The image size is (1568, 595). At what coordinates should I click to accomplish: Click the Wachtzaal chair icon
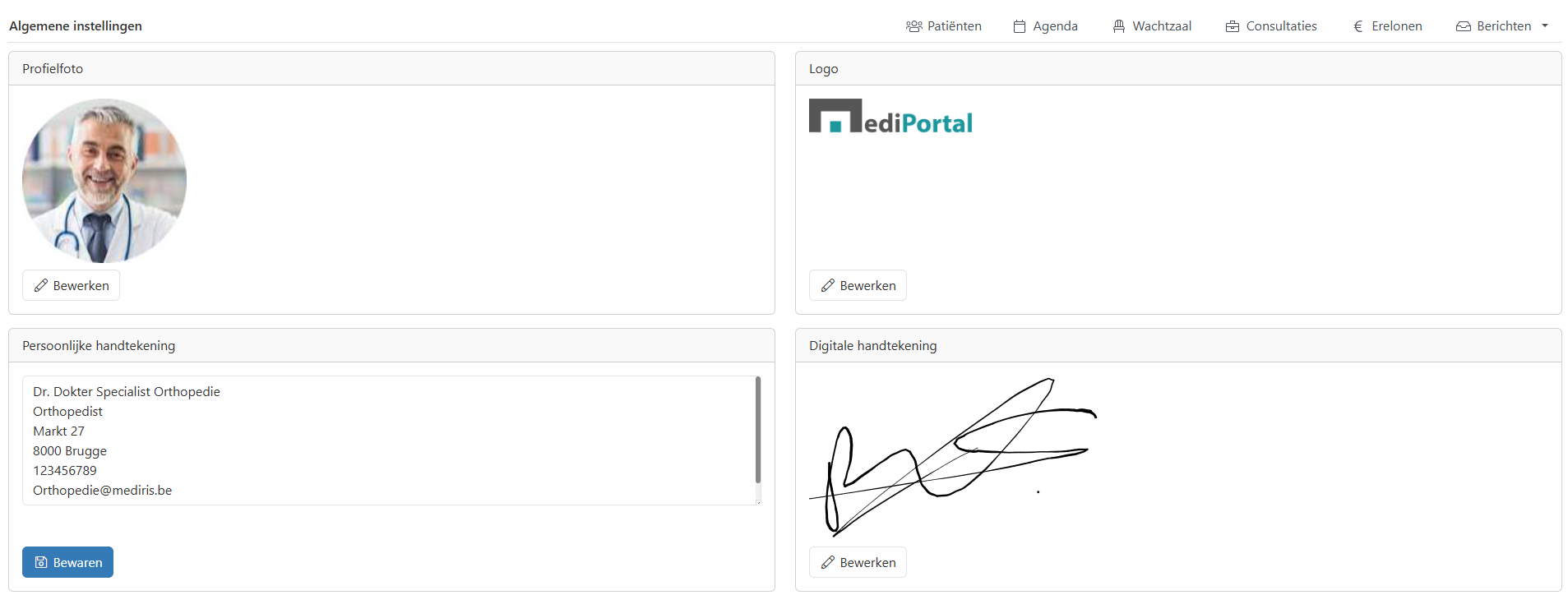tap(1119, 26)
